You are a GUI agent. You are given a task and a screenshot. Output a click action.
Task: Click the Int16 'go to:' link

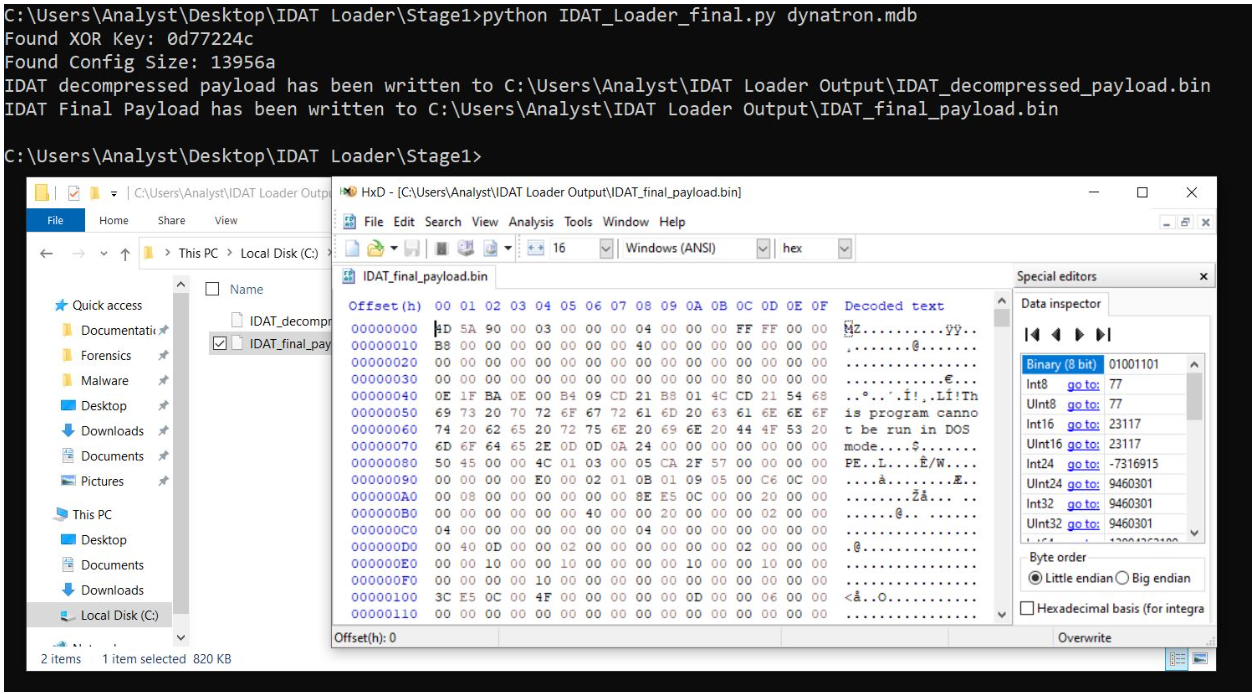coord(1083,424)
